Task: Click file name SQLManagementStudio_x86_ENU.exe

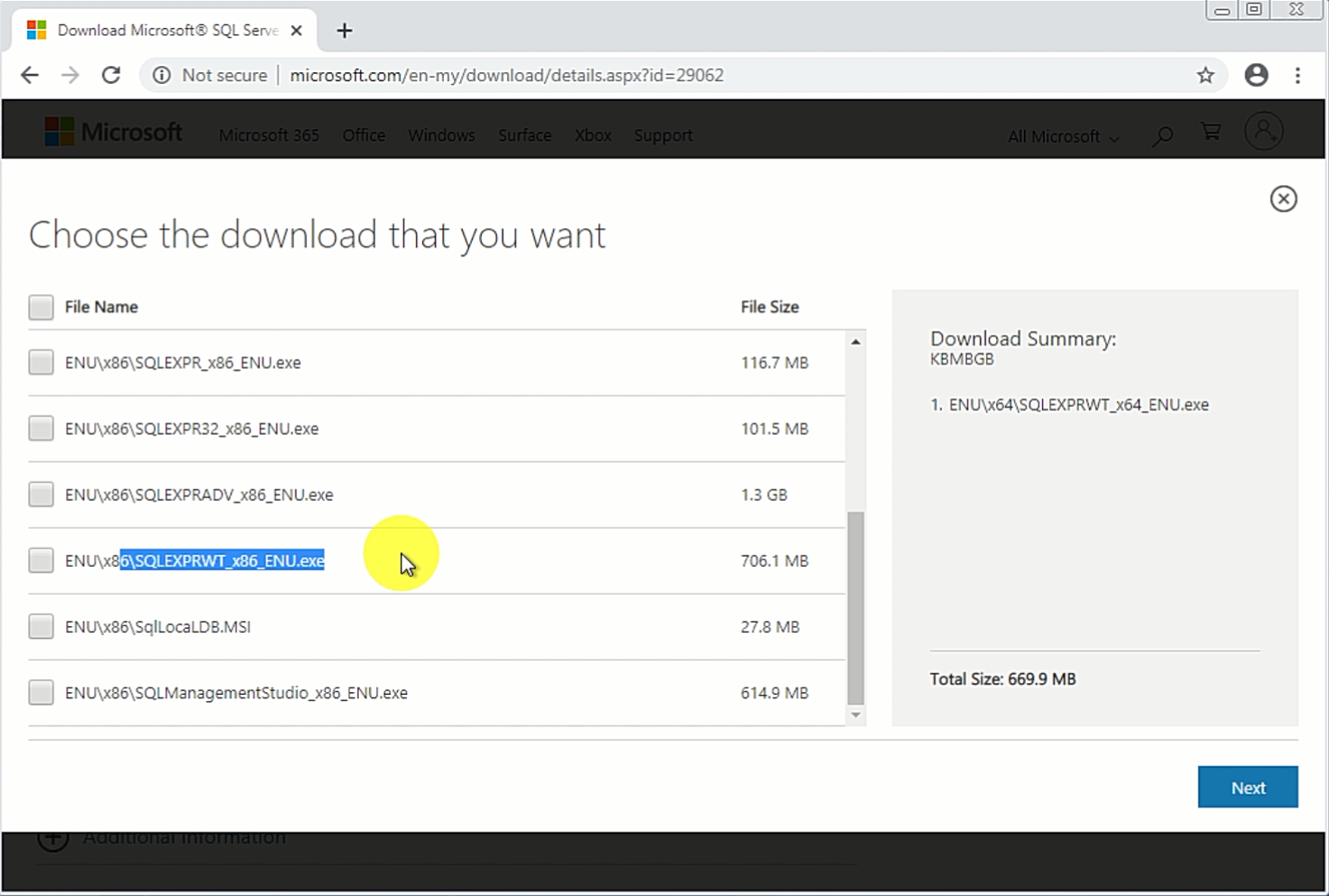Action: point(236,693)
